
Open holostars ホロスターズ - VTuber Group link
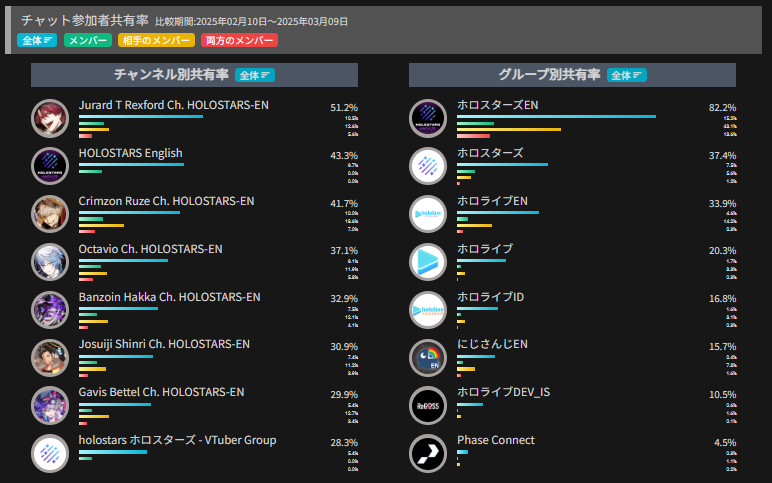(x=177, y=440)
